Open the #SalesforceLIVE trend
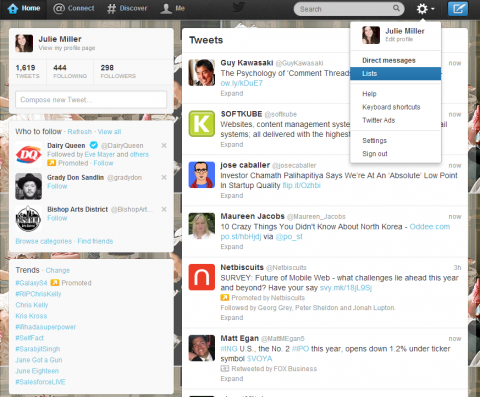 [40, 382]
